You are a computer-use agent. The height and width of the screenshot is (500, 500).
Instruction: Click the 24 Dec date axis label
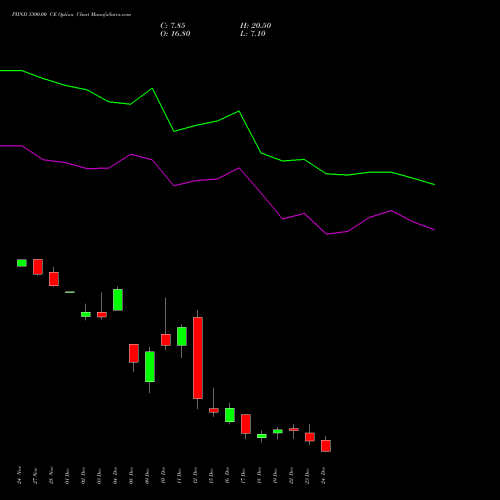pos(323,475)
